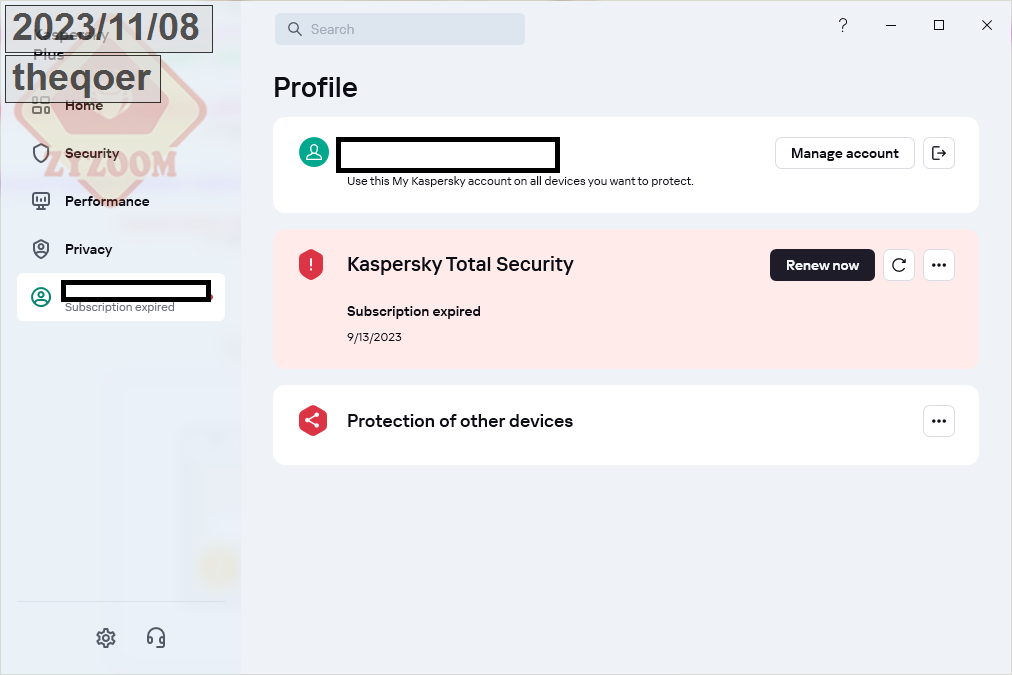Click the Profile page heading

(316, 87)
